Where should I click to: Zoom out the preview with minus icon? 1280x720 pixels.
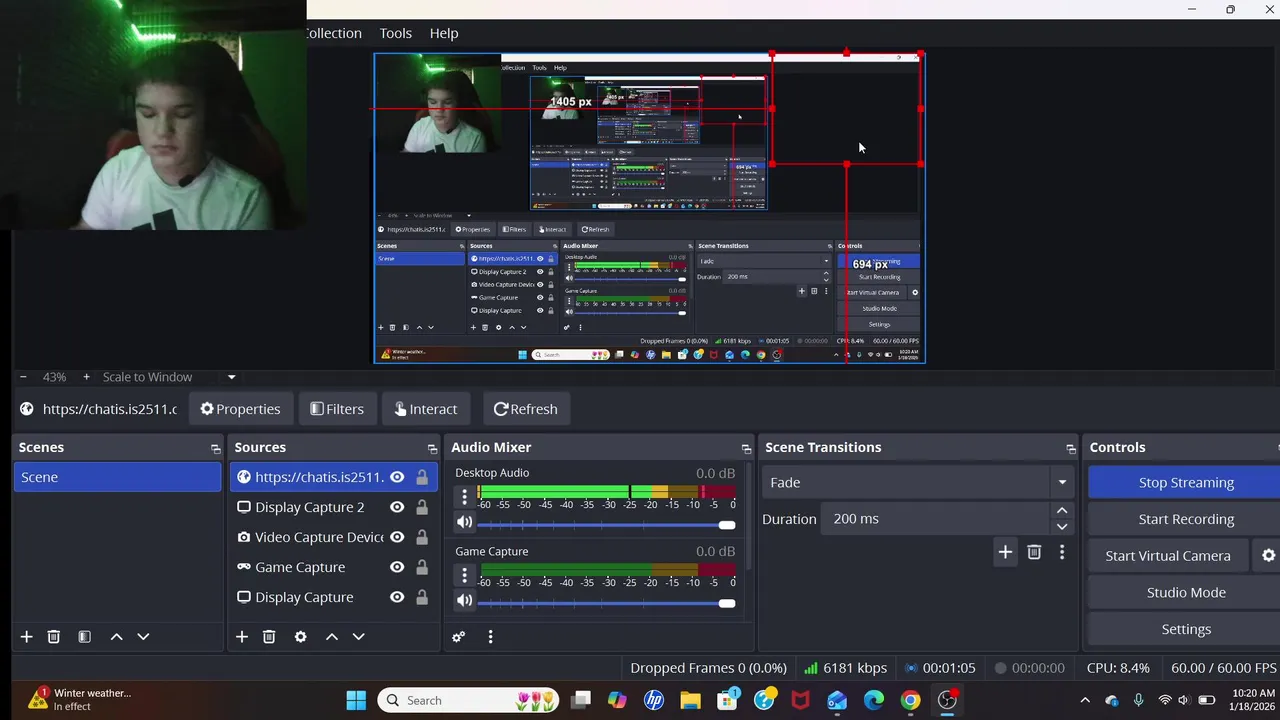23,377
